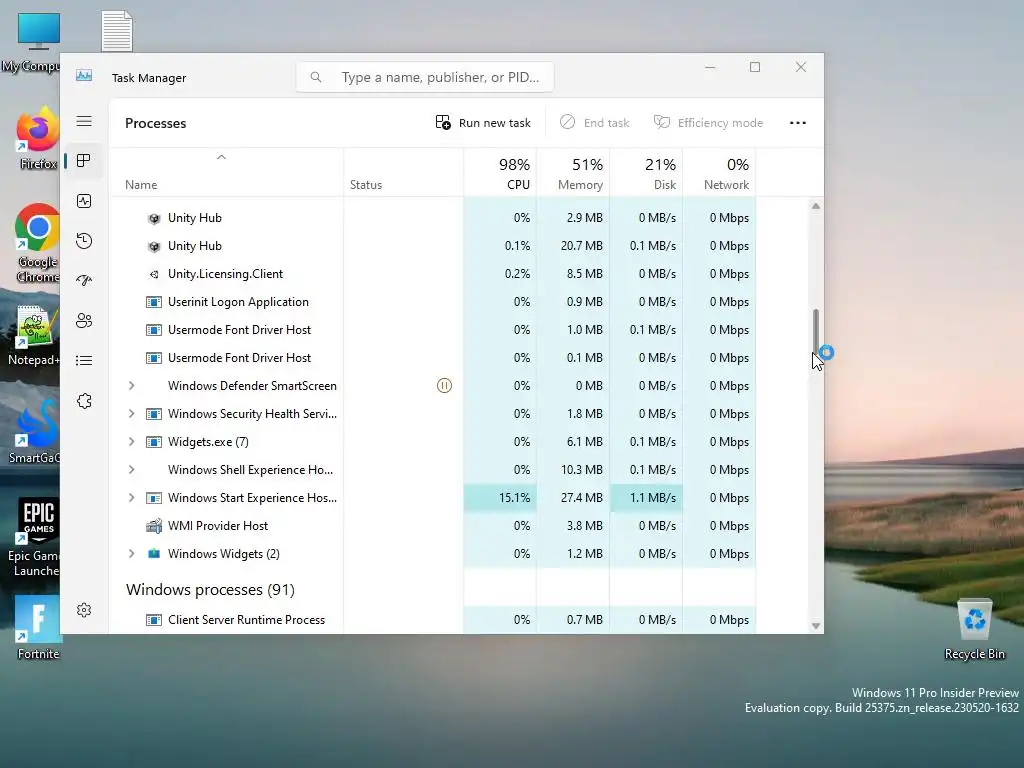Click the suspended status icon for Windows Defender SmartScreen

click(444, 386)
